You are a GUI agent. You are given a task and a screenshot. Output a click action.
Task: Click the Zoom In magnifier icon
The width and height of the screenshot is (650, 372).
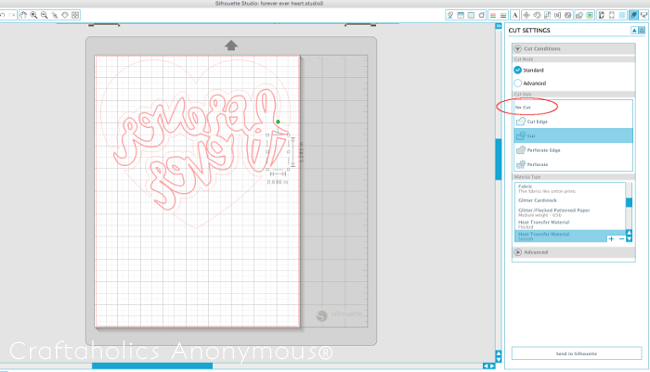[34, 15]
